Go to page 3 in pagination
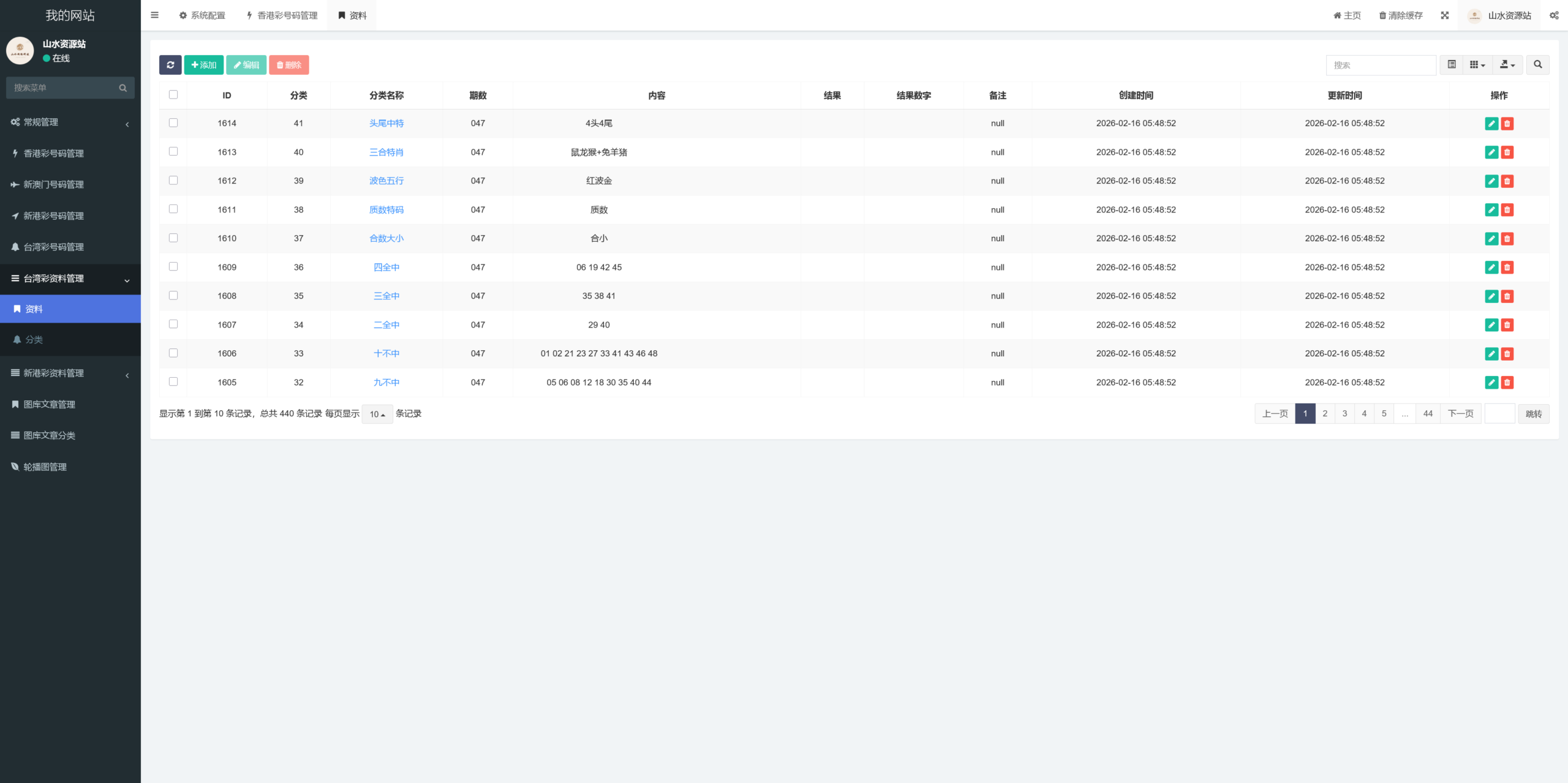The width and height of the screenshot is (1568, 783). pos(1344,413)
